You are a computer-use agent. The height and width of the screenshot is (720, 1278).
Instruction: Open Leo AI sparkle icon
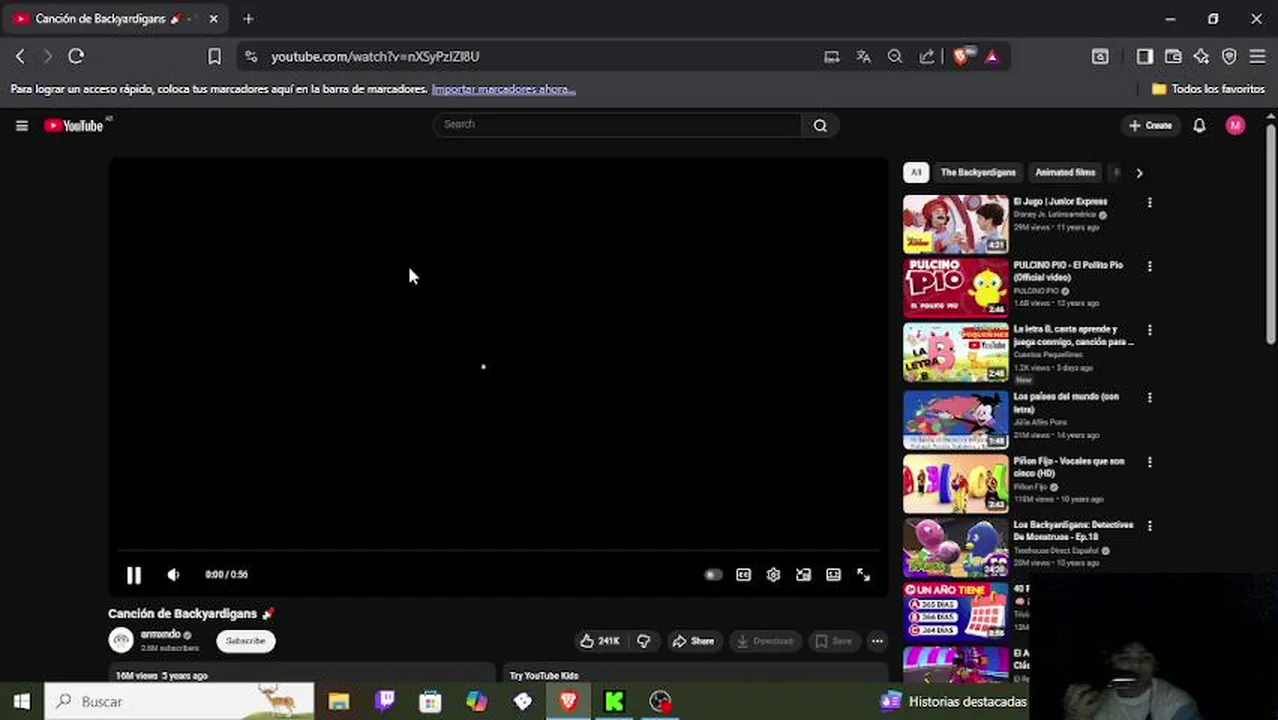(1201, 57)
